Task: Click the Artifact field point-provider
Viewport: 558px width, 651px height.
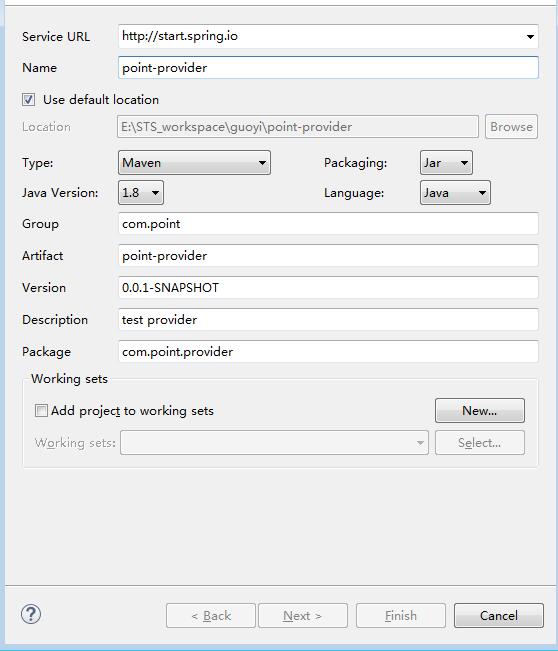Action: pyautogui.click(x=328, y=256)
